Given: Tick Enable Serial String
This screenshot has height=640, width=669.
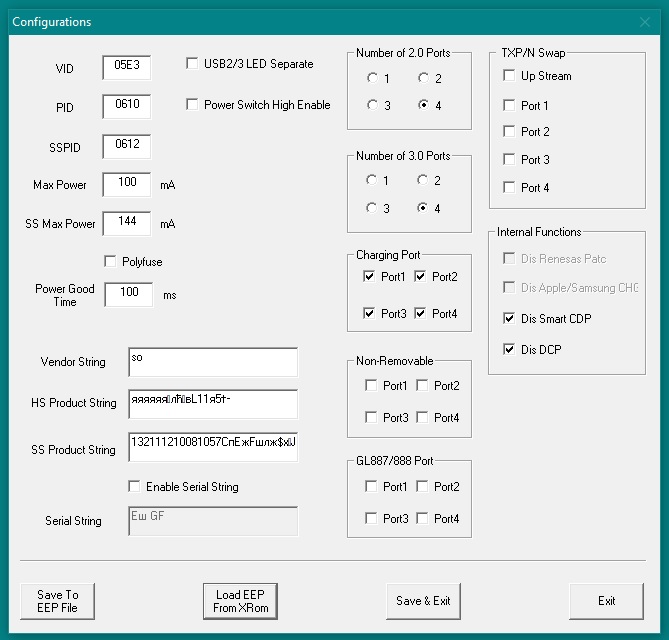Looking at the screenshot, I should (x=135, y=487).
